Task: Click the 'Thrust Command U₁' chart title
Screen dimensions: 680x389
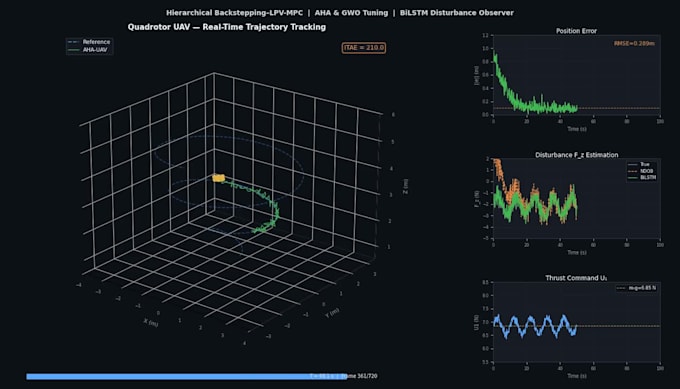Action: click(576, 278)
